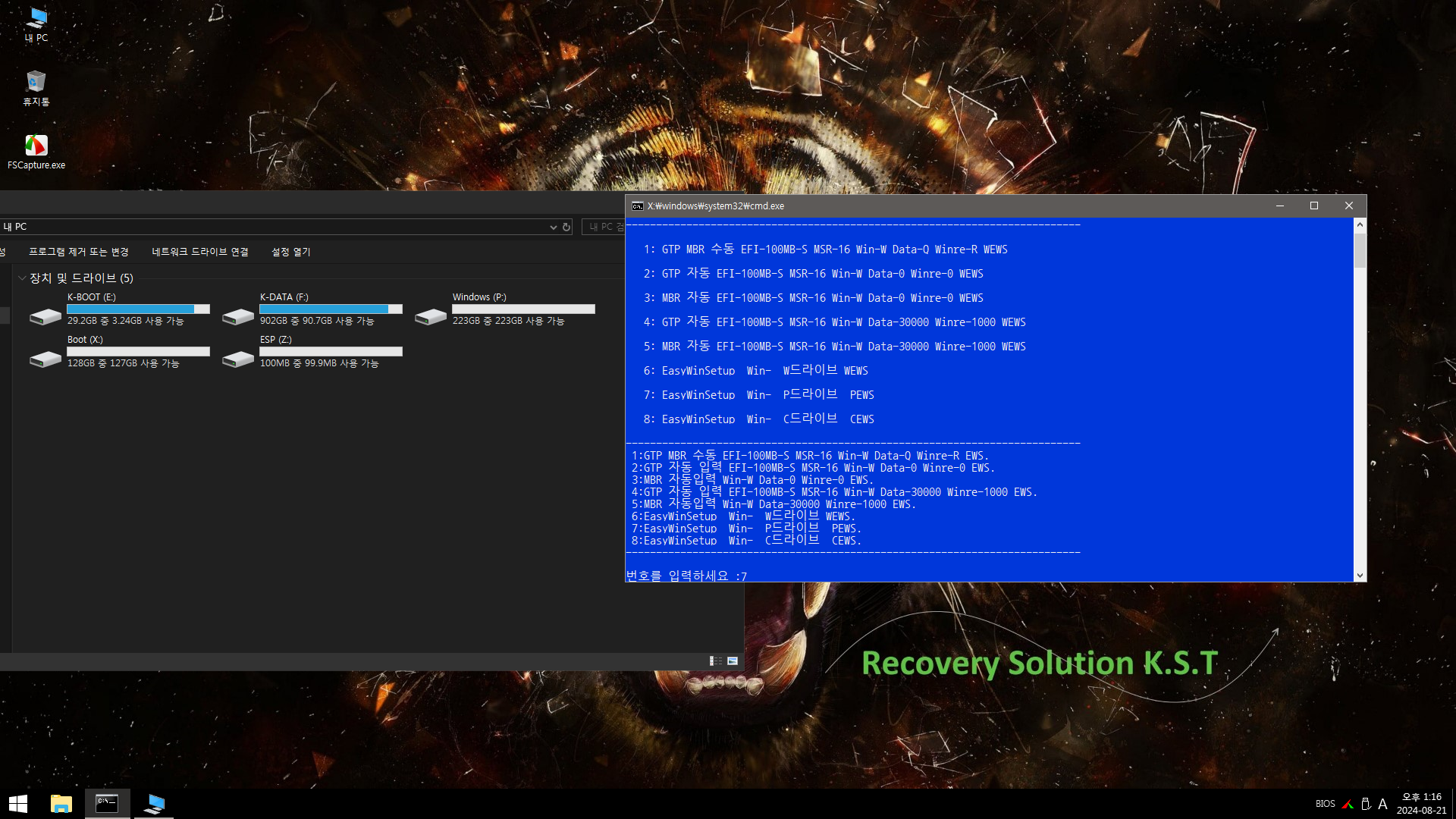Image resolution: width=1456 pixels, height=819 pixels.
Task: Select the cmd taskbar button
Action: pyautogui.click(x=107, y=804)
